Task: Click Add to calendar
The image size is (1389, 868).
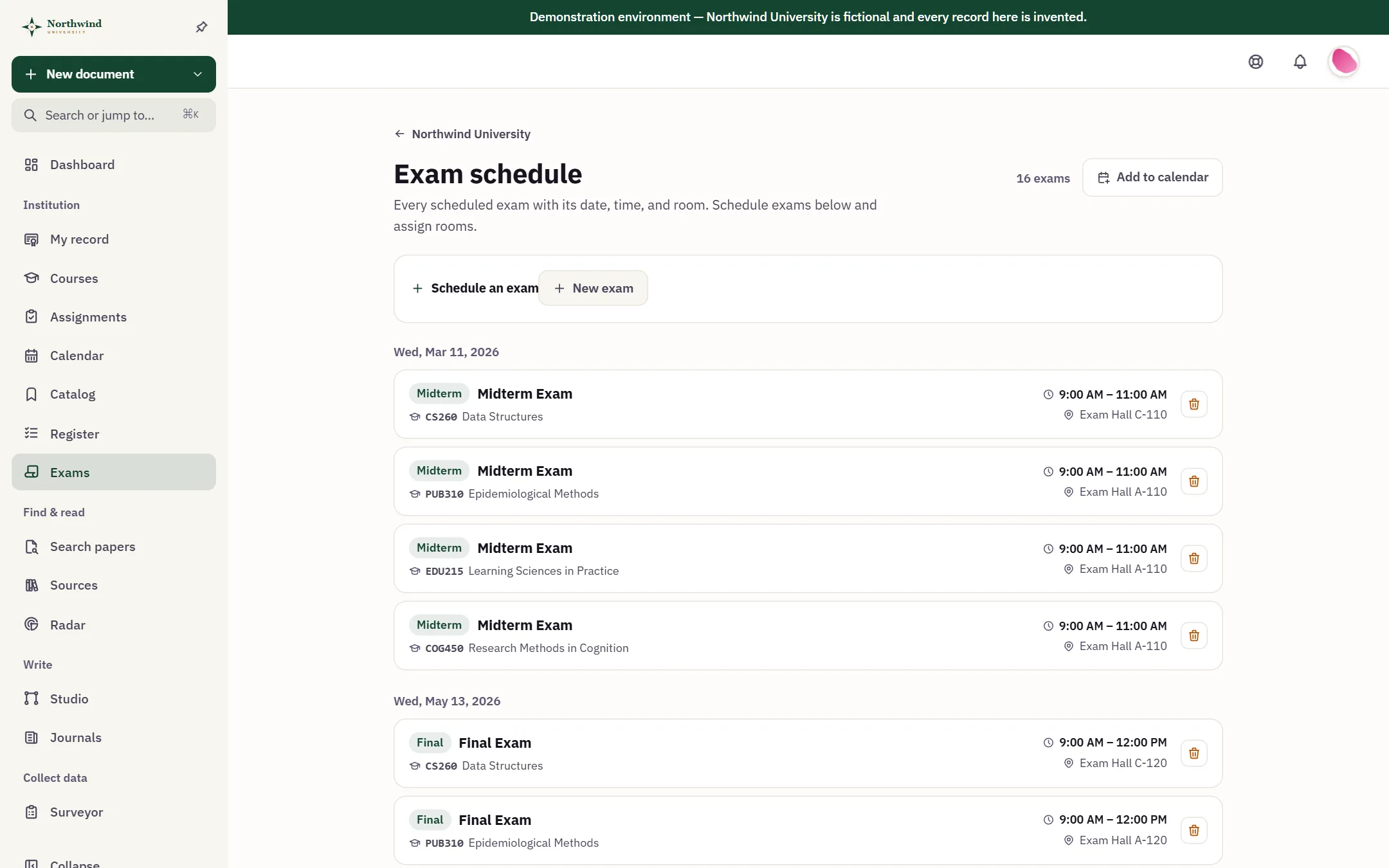Action: (x=1152, y=177)
